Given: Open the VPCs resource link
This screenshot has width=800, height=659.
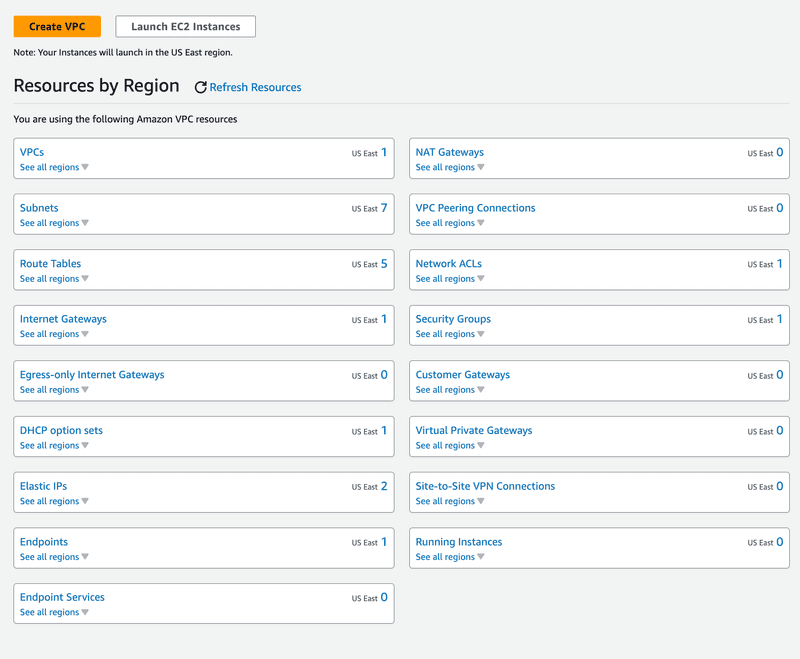Looking at the screenshot, I should click(32, 152).
